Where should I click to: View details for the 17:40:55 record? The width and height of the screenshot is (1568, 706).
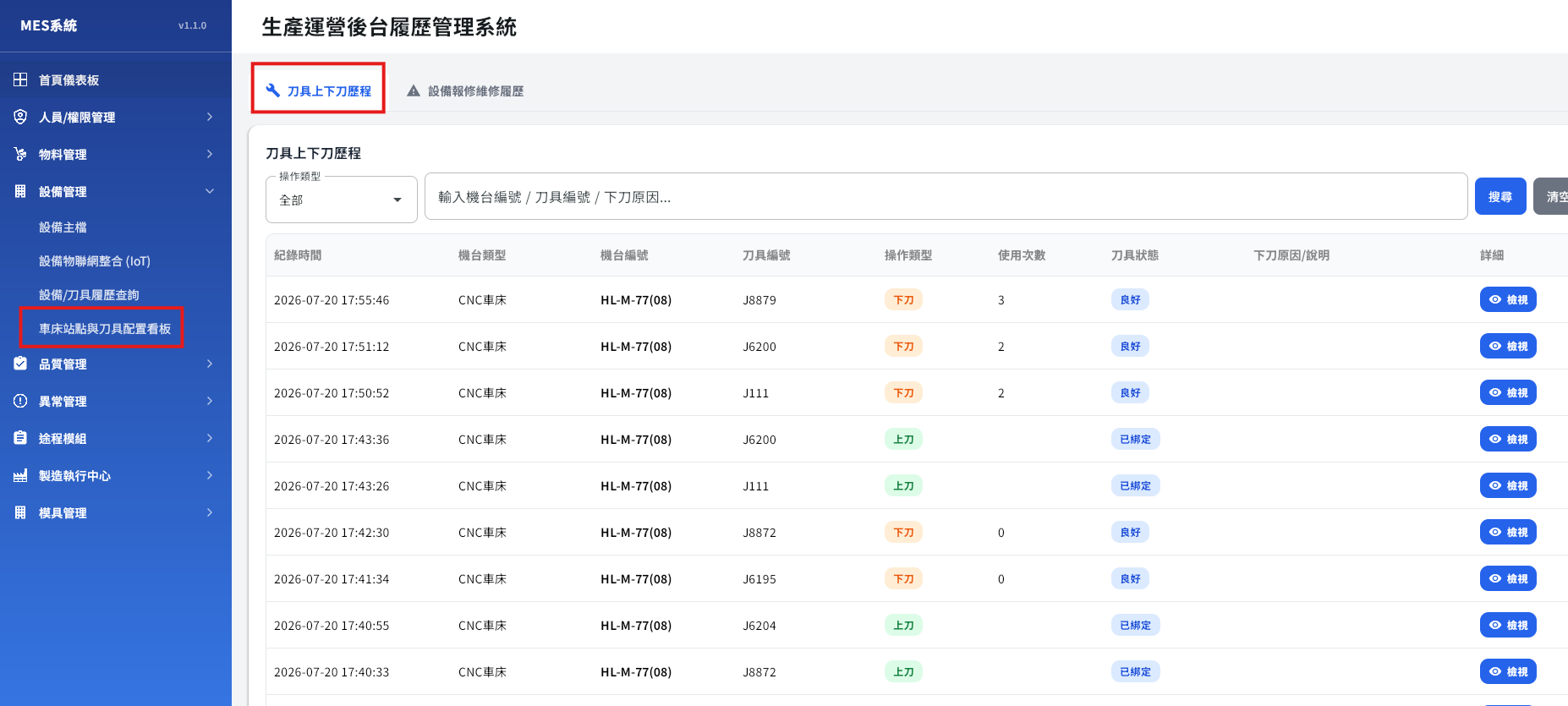[1508, 625]
